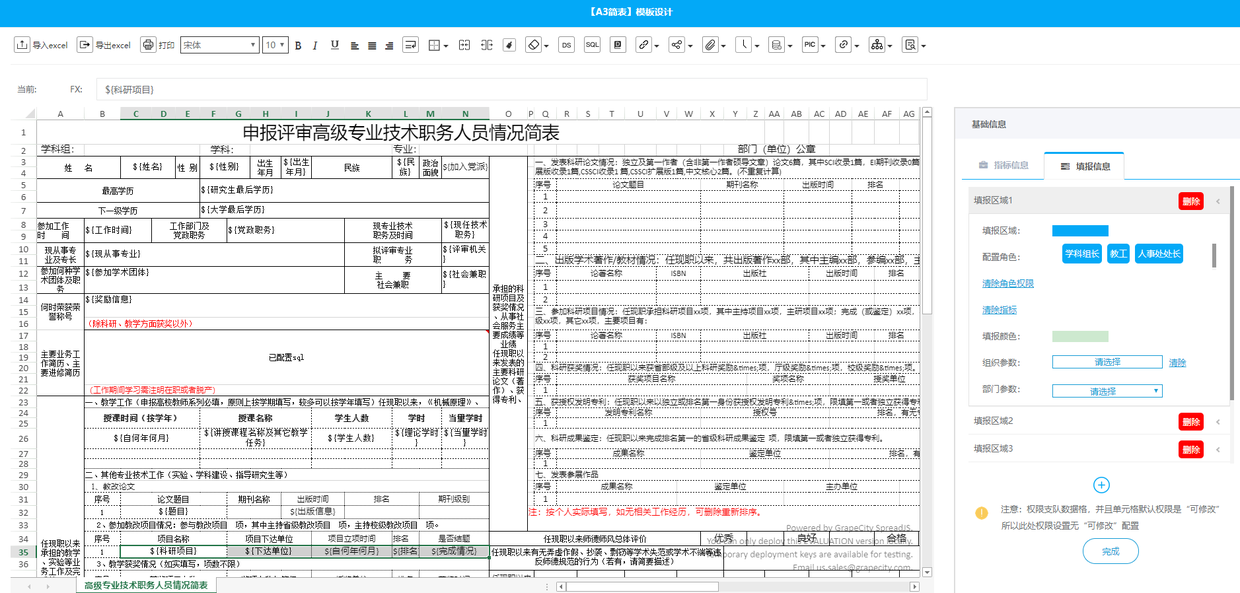Click 清除 link next to 组织参数
Screen dimensions: 1240x593
click(x=1178, y=363)
